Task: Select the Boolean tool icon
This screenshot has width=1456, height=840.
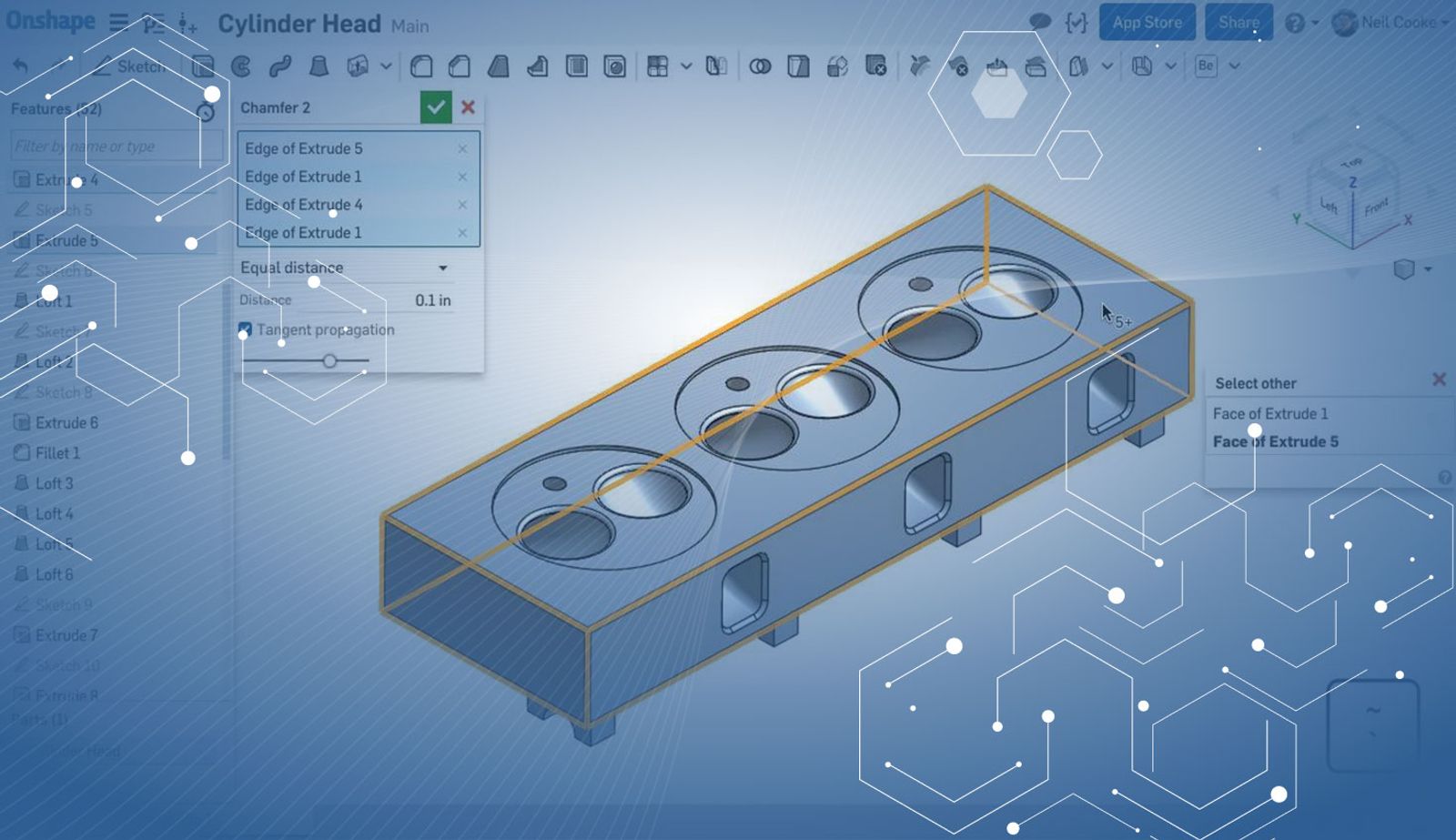Action: click(760, 66)
